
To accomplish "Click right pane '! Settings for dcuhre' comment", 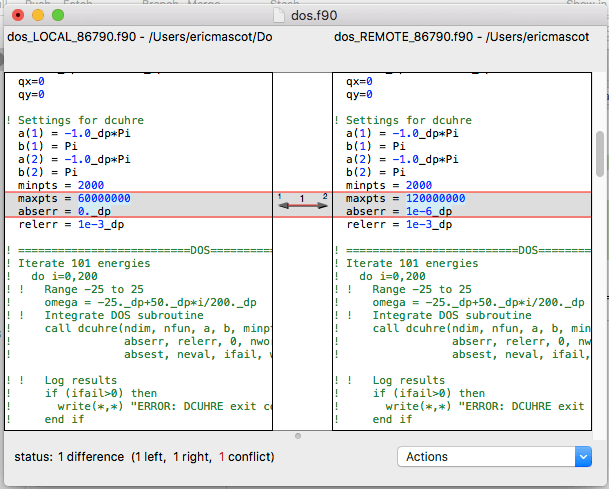I will 403,120.
